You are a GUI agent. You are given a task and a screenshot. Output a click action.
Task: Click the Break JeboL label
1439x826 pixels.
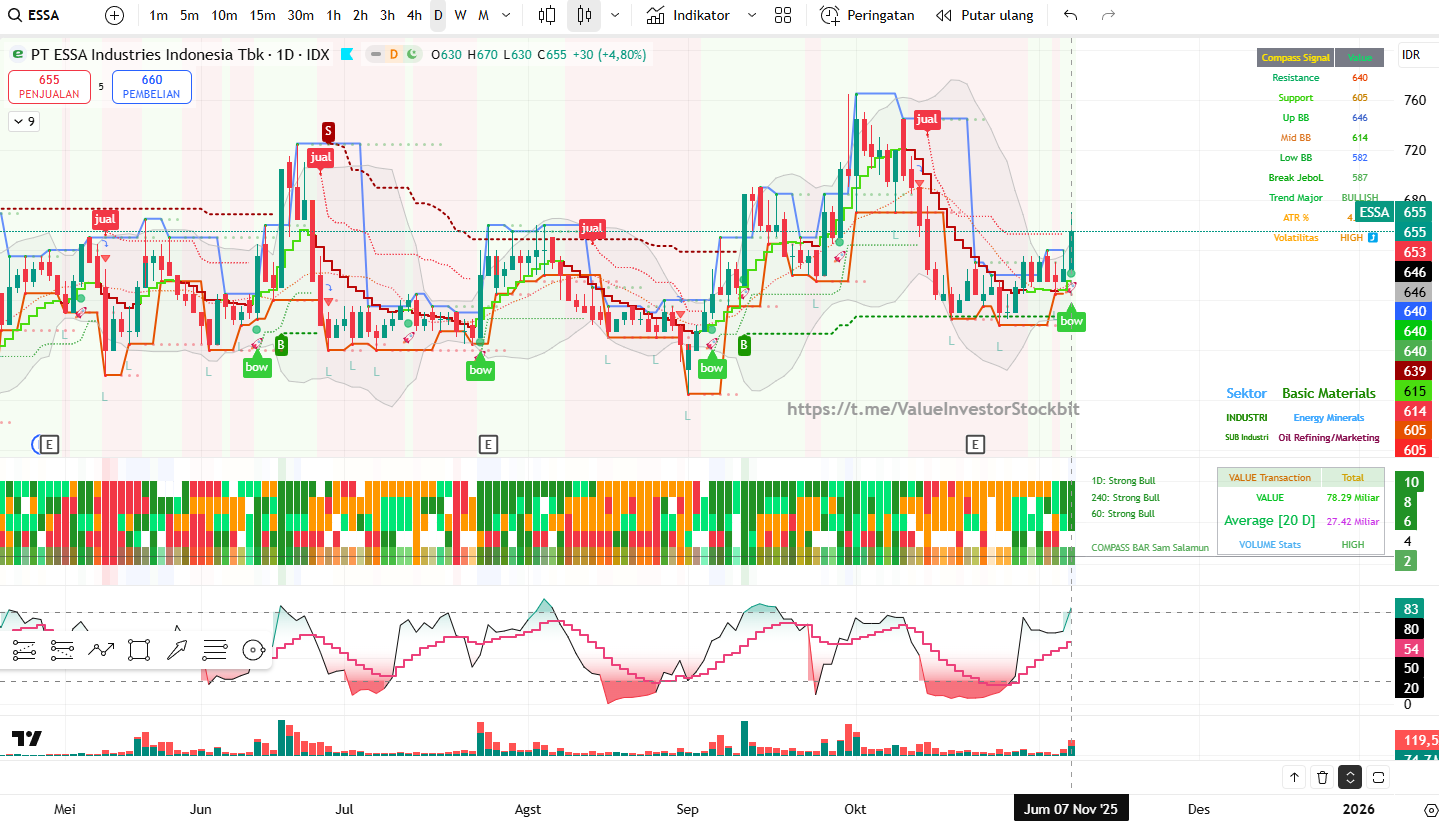[1296, 178]
